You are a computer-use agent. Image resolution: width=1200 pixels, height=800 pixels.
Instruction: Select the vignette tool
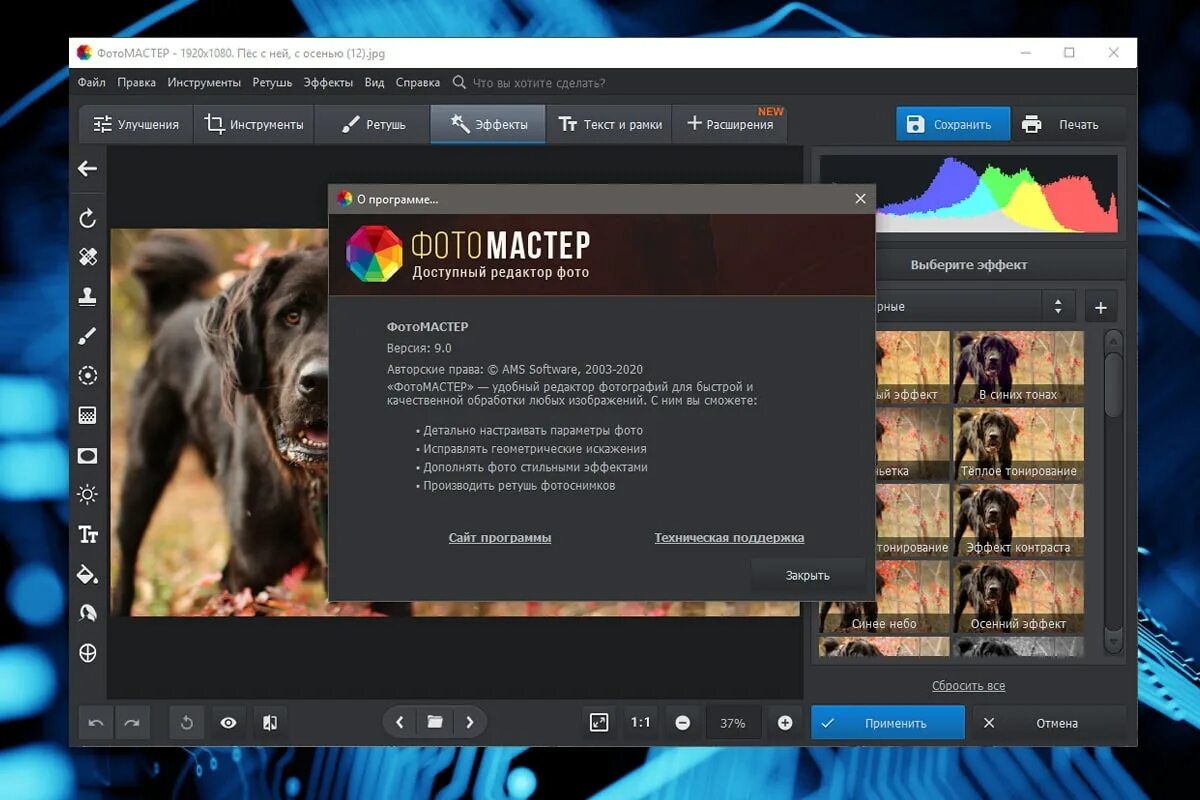pyautogui.click(x=88, y=455)
